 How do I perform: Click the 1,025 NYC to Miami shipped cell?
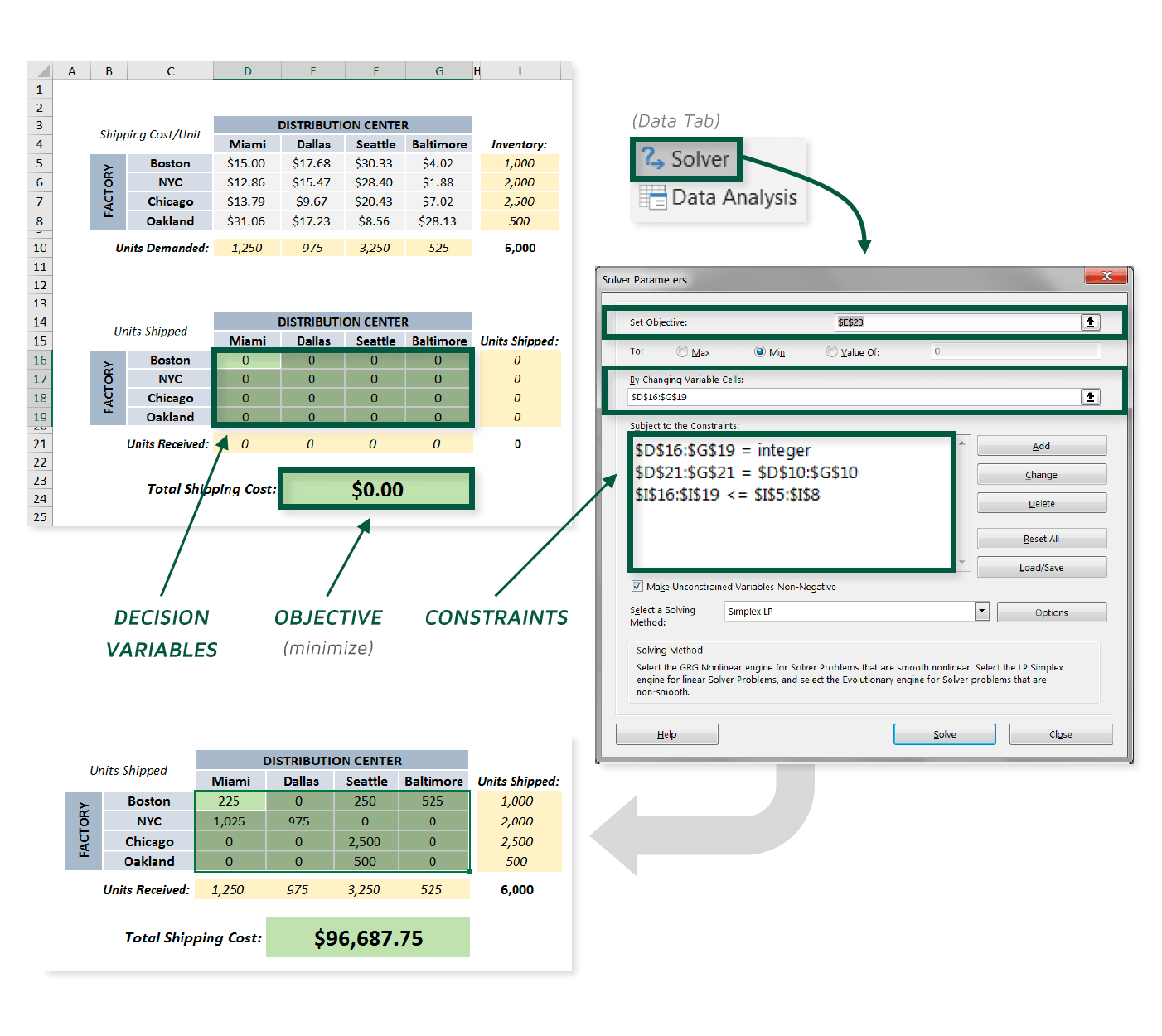coord(230,821)
